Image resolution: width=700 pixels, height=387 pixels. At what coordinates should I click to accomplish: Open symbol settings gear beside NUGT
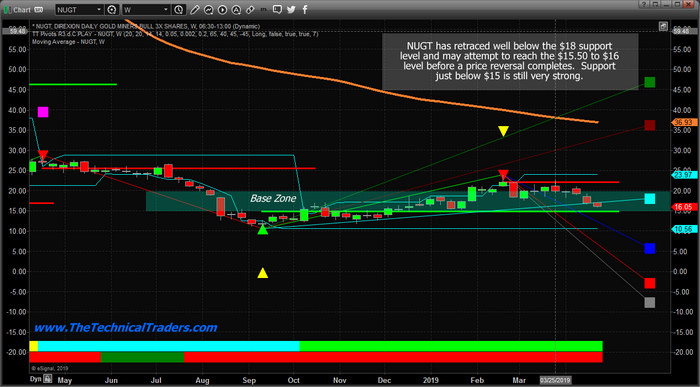pos(111,9)
